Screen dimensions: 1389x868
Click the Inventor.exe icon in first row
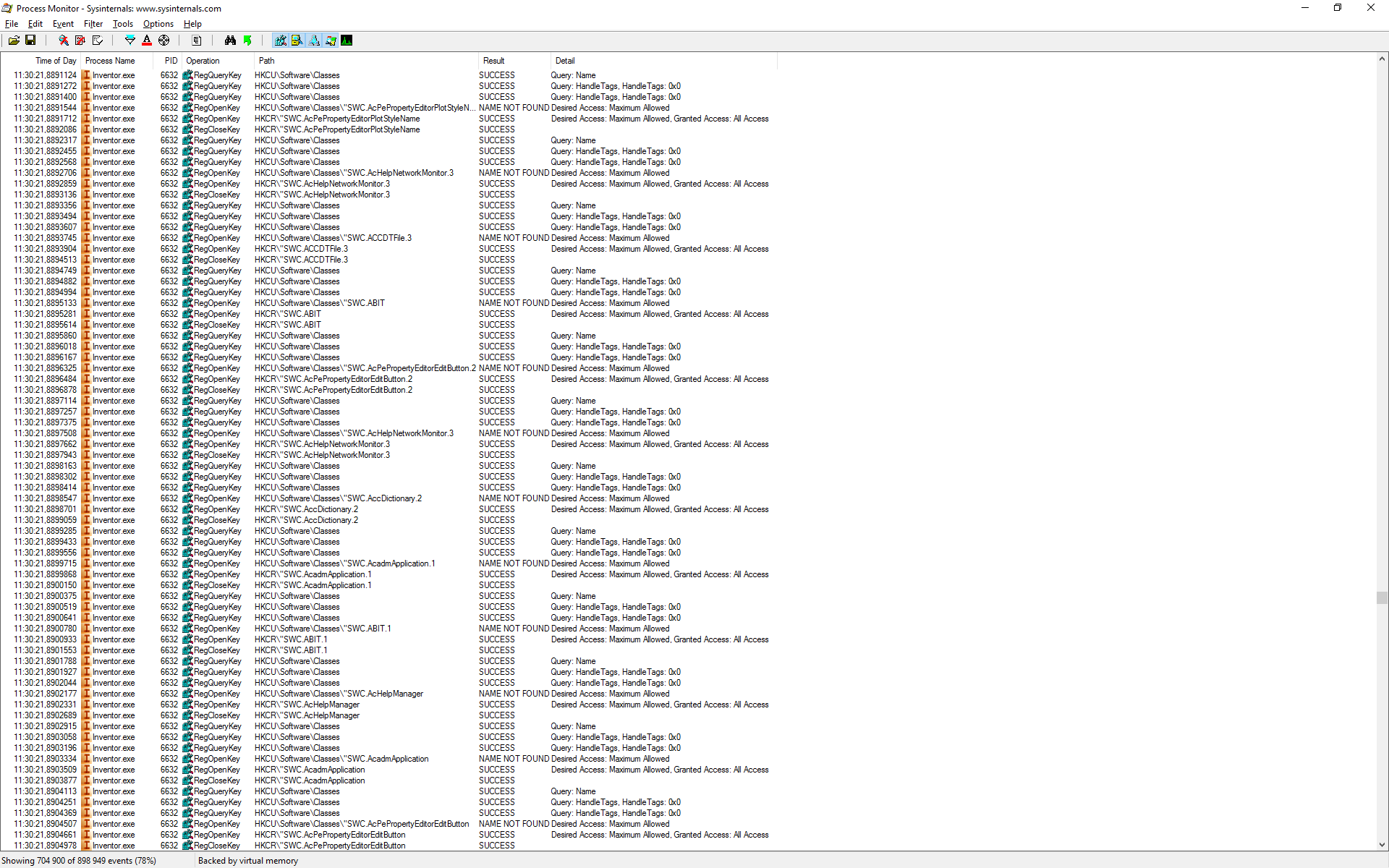tap(86, 75)
